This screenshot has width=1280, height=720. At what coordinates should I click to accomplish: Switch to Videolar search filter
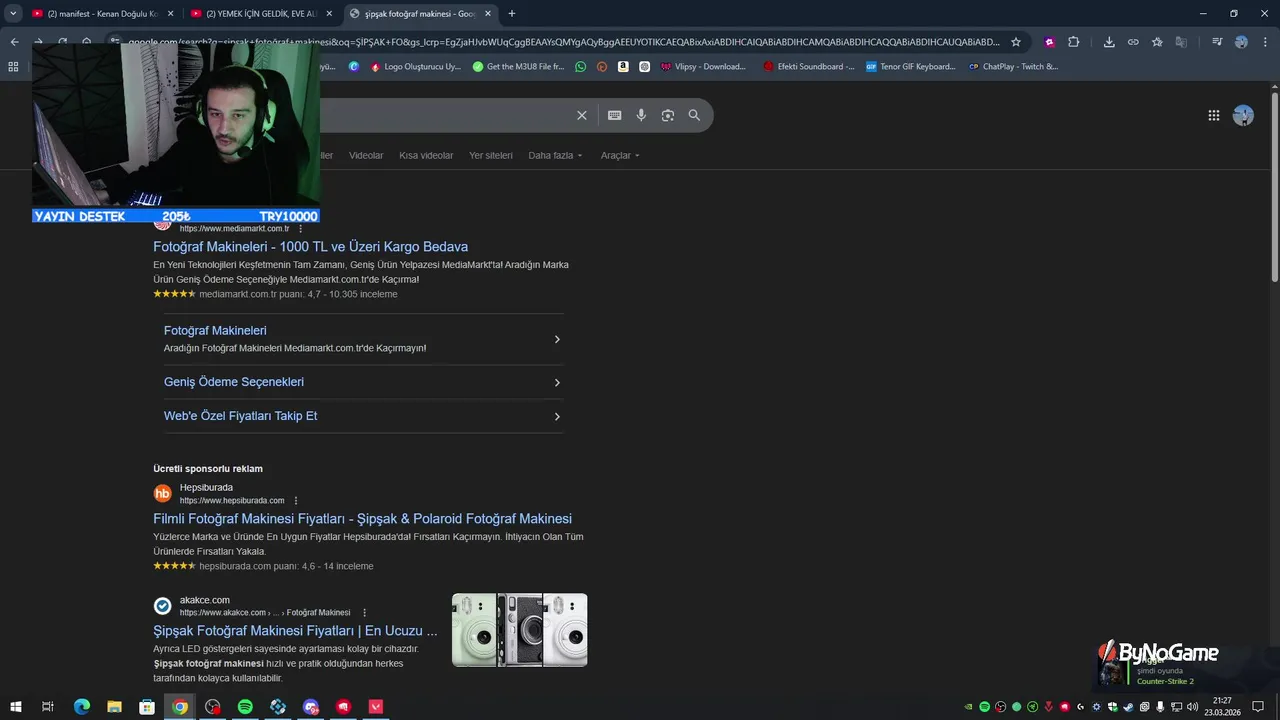tap(366, 156)
